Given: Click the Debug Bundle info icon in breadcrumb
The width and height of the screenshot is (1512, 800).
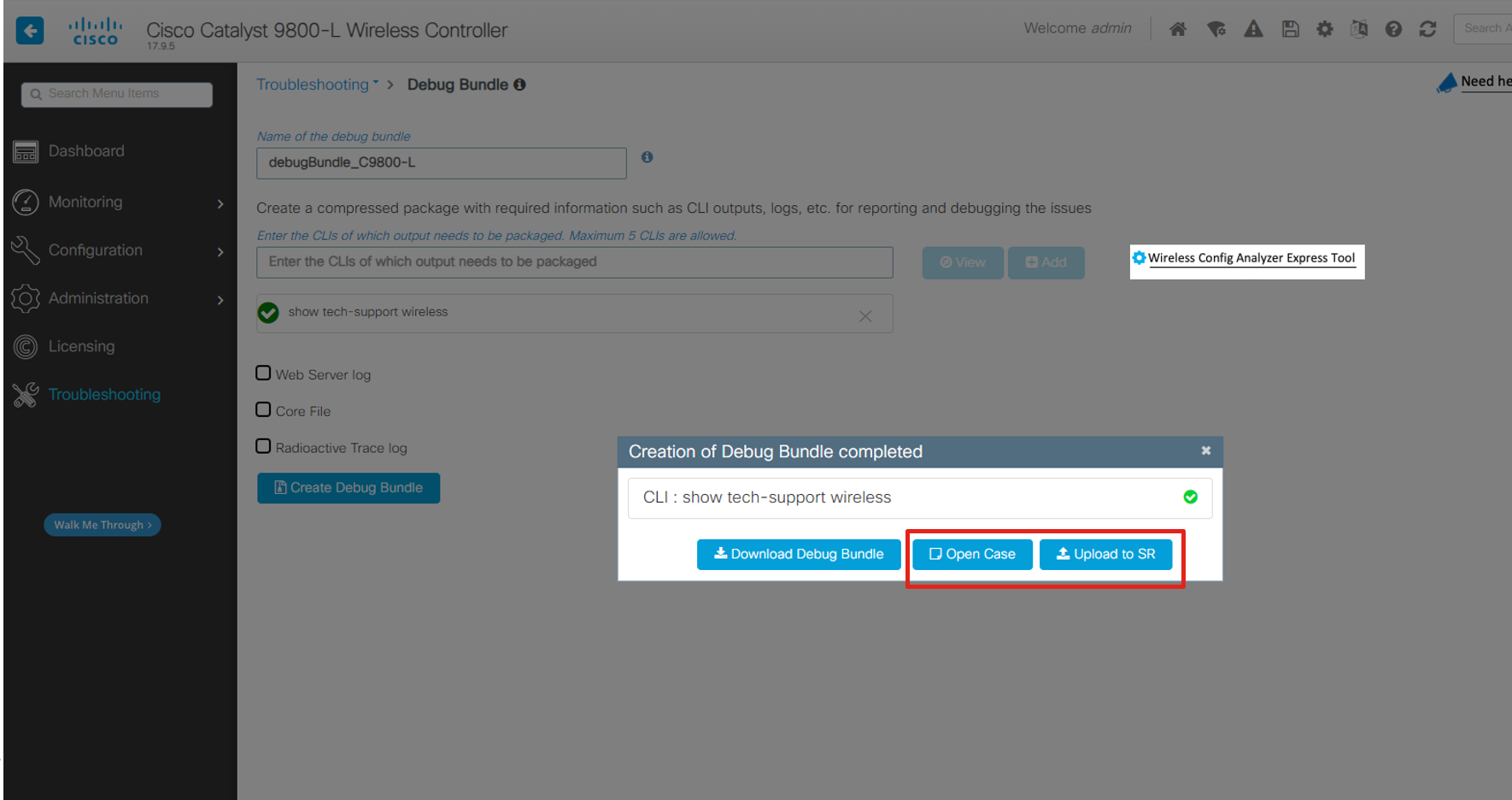Looking at the screenshot, I should click(519, 85).
